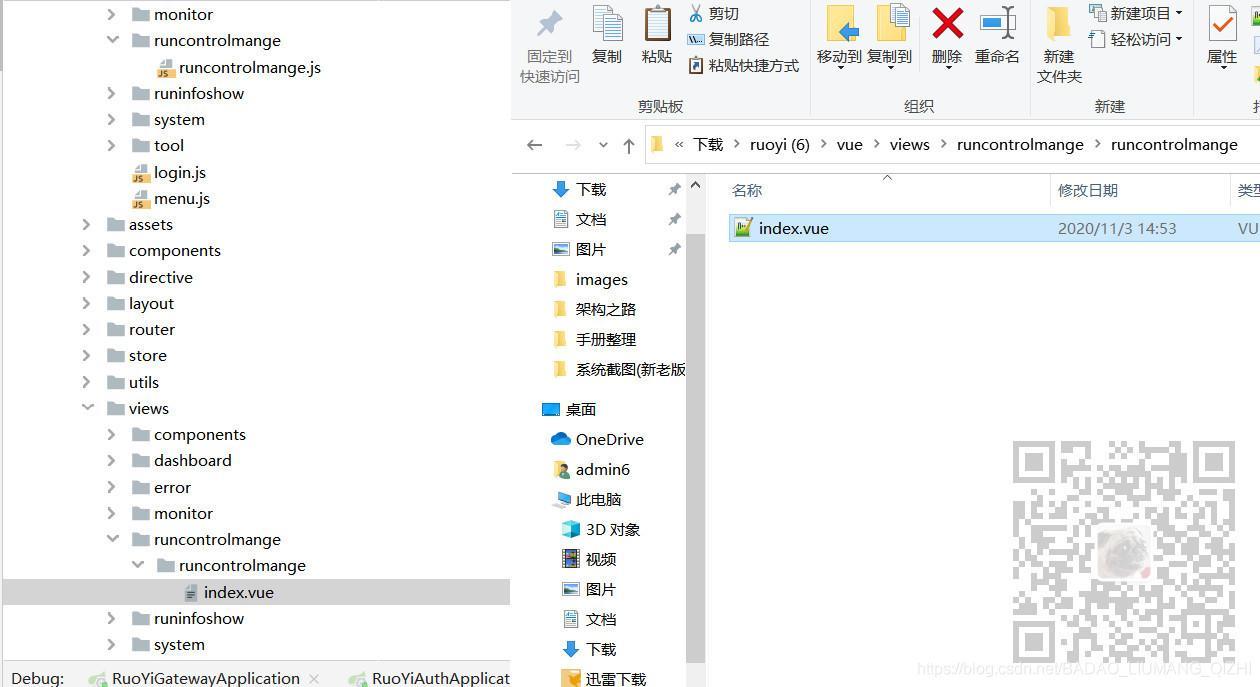Click 'ruoyi (6)' in the address breadcrumb
The height and width of the screenshot is (687, 1260).
point(780,144)
